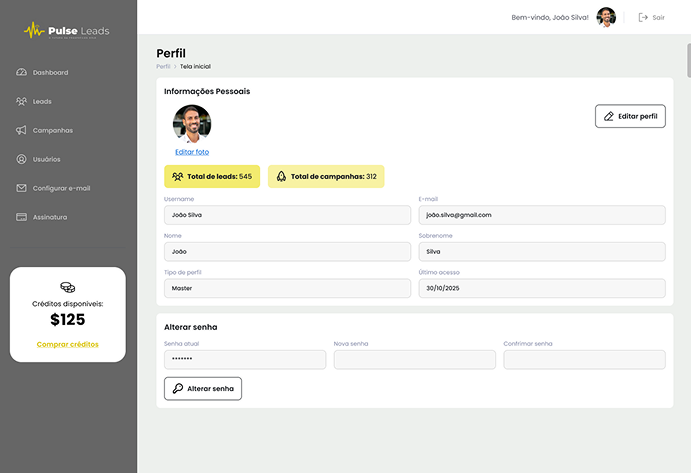Screen dimensions: 691x473
Task: Click the Usuários person icon
Action: (x=22, y=159)
